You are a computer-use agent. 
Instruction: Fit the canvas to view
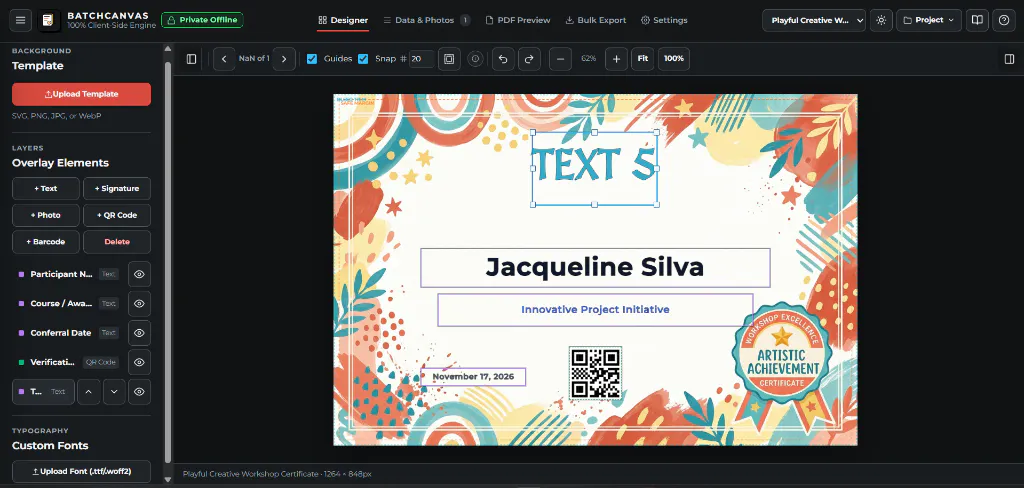[643, 59]
